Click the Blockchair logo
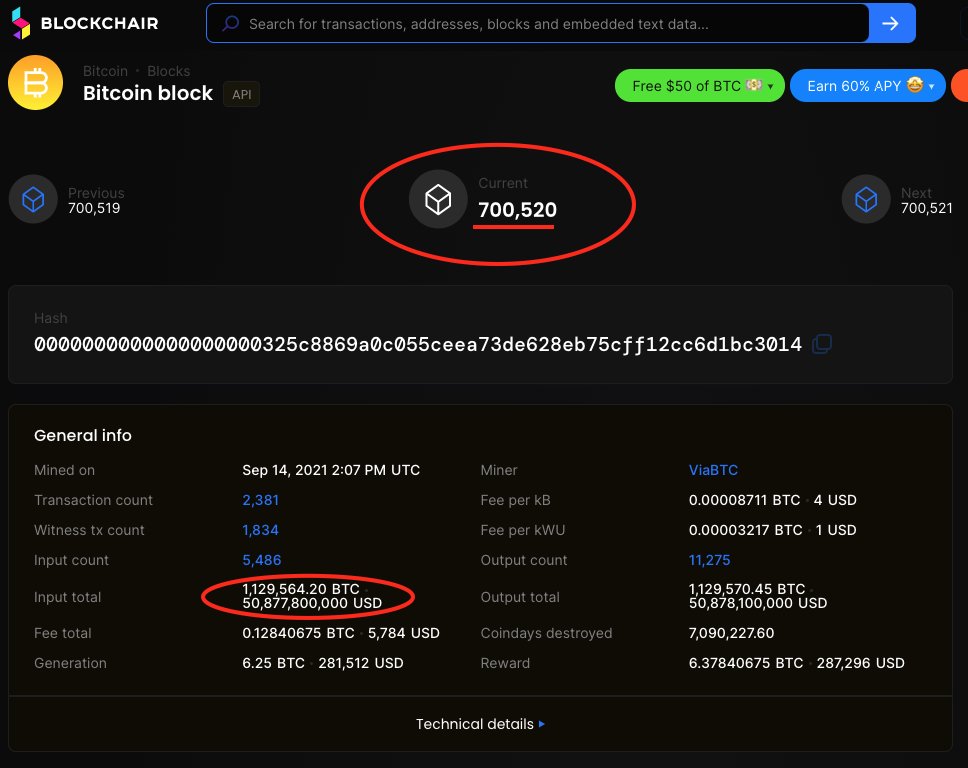This screenshot has height=768, width=968. pos(85,23)
